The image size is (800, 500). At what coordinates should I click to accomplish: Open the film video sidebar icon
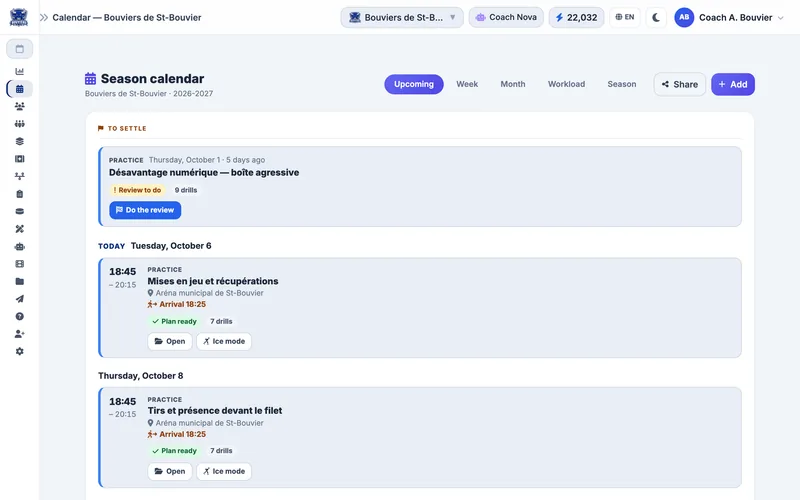pyautogui.click(x=19, y=264)
